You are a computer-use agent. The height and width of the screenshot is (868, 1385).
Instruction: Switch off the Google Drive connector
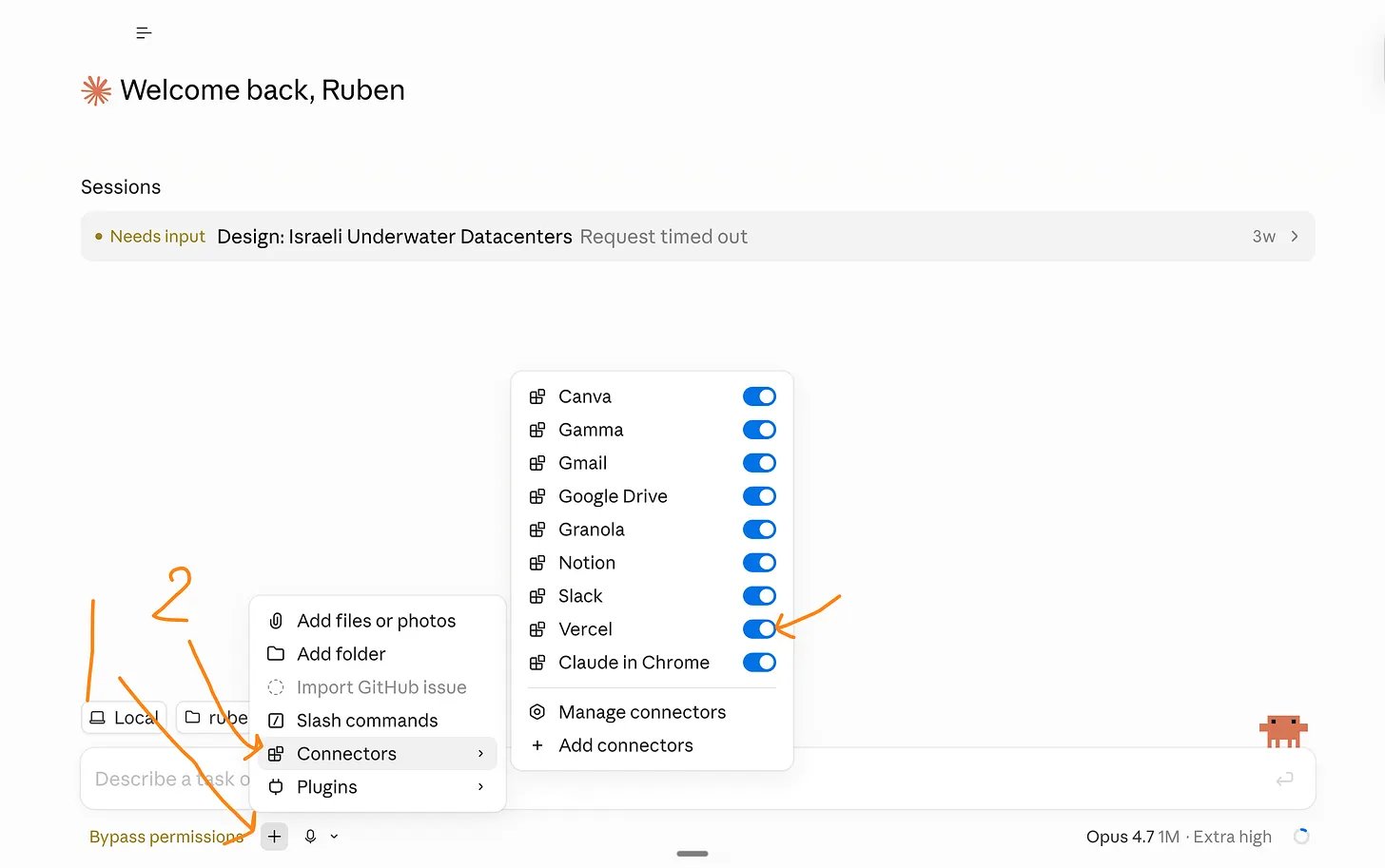pyautogui.click(x=759, y=496)
